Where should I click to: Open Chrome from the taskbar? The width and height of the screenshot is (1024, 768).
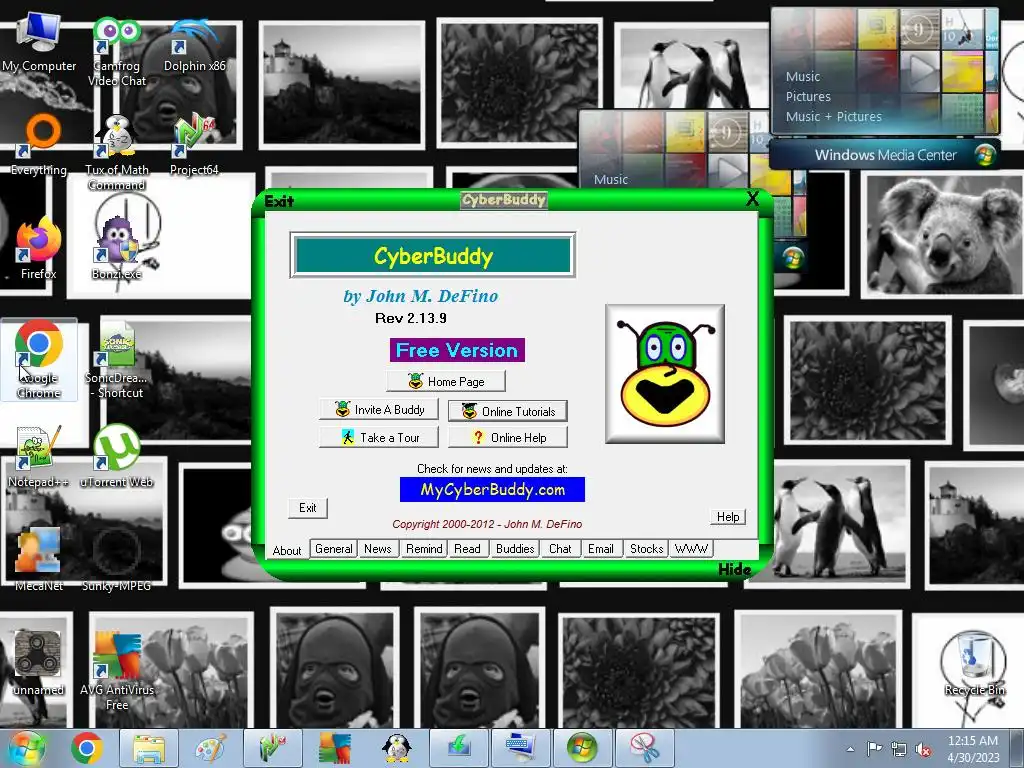pyautogui.click(x=87, y=748)
